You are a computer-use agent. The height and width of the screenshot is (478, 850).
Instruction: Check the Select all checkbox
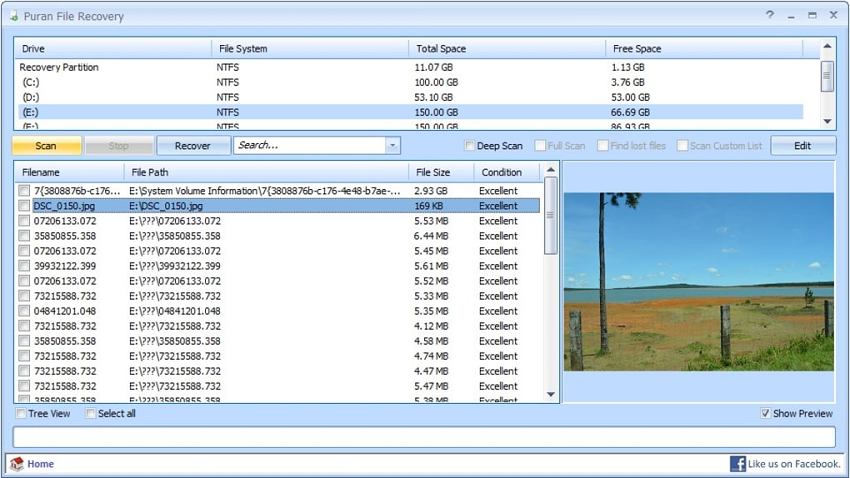91,413
